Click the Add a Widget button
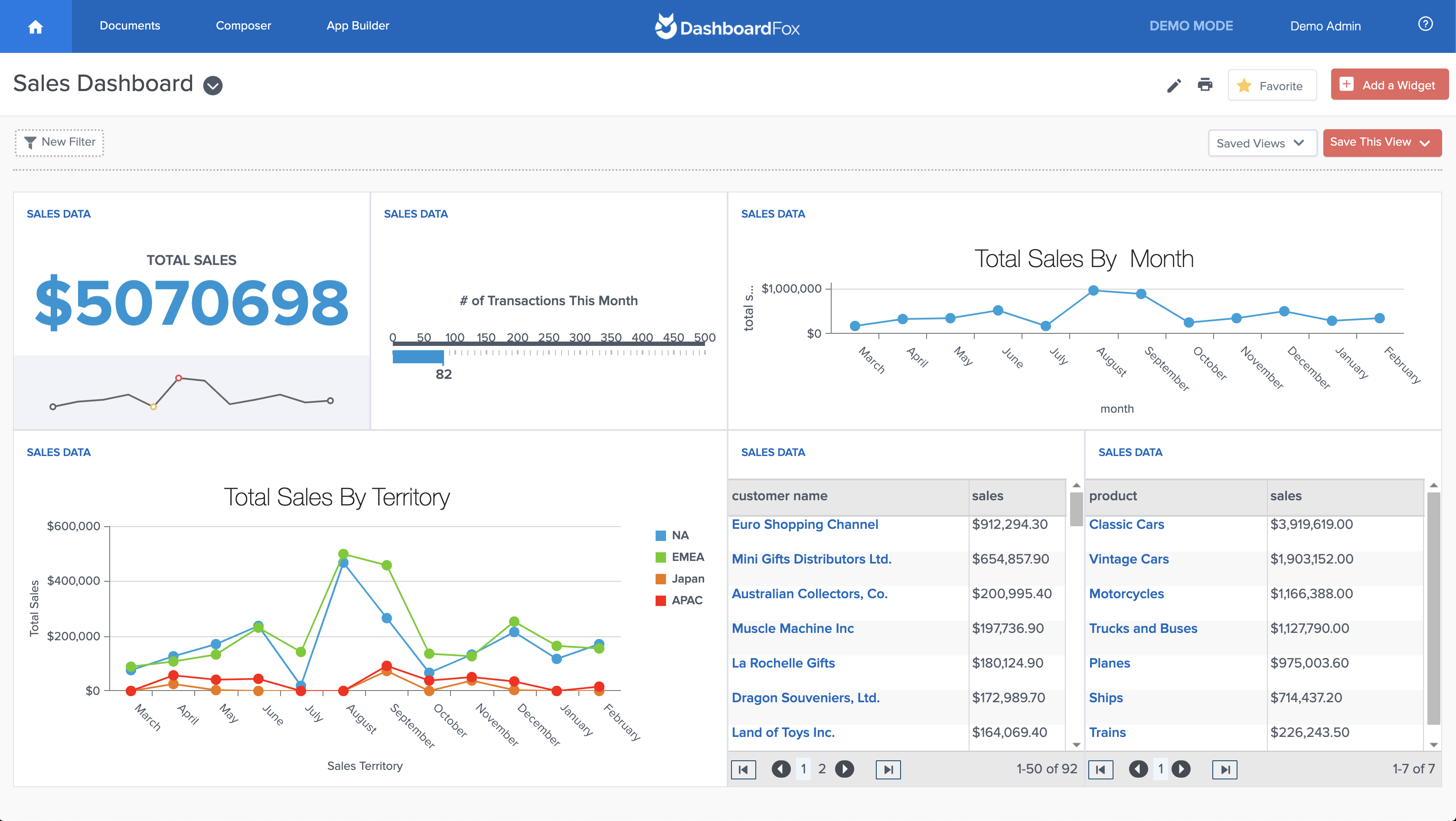The image size is (1456, 821). (x=1389, y=85)
